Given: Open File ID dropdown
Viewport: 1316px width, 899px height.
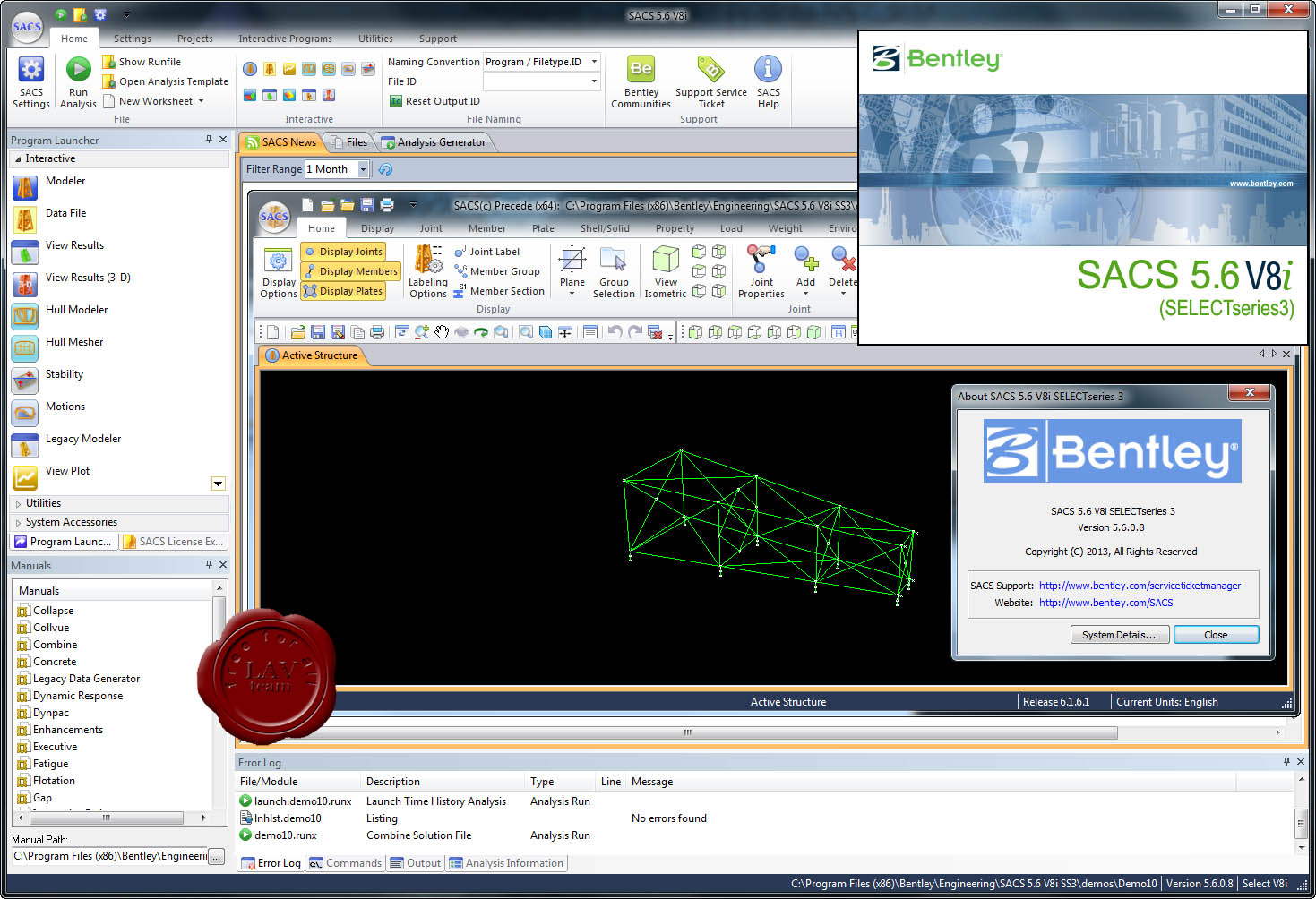Looking at the screenshot, I should pos(594,81).
